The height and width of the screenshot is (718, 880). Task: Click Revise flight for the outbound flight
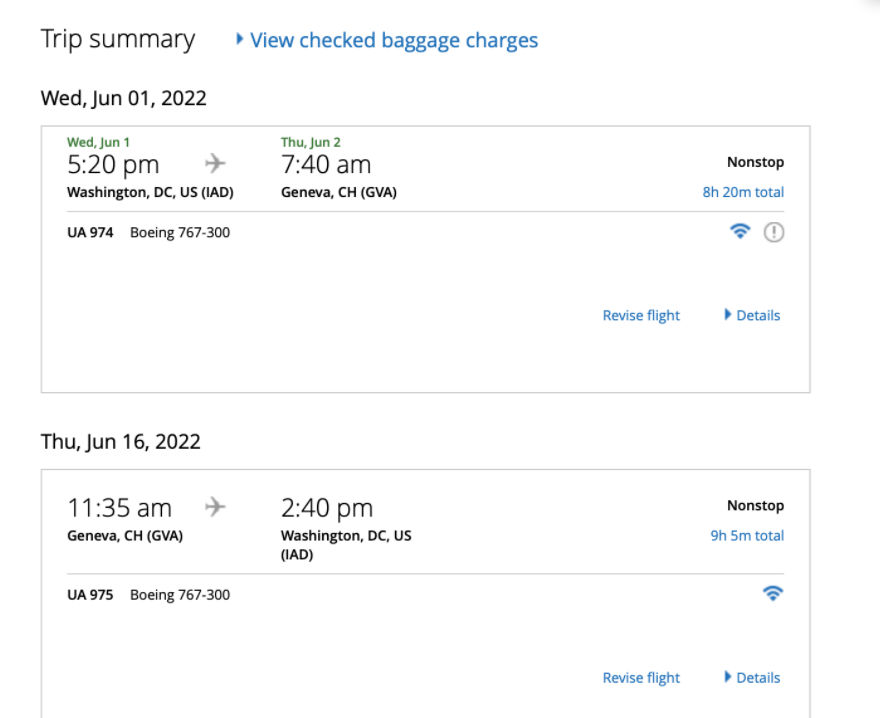(641, 315)
